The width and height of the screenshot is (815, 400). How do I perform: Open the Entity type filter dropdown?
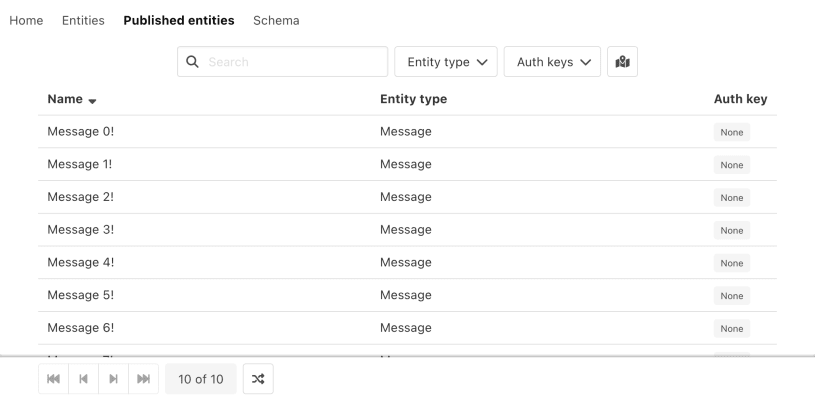447,62
